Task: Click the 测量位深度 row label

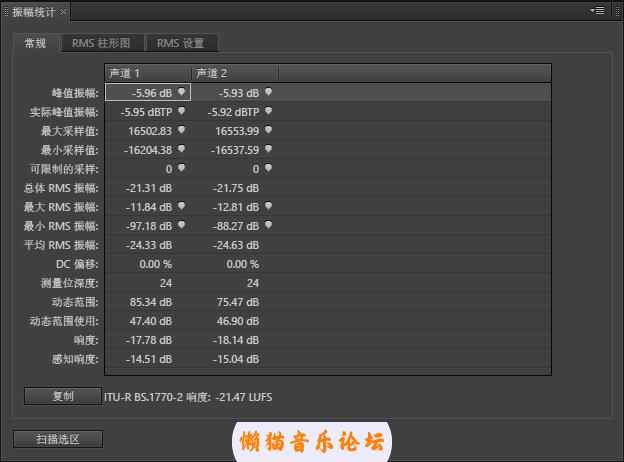Action: (70, 283)
